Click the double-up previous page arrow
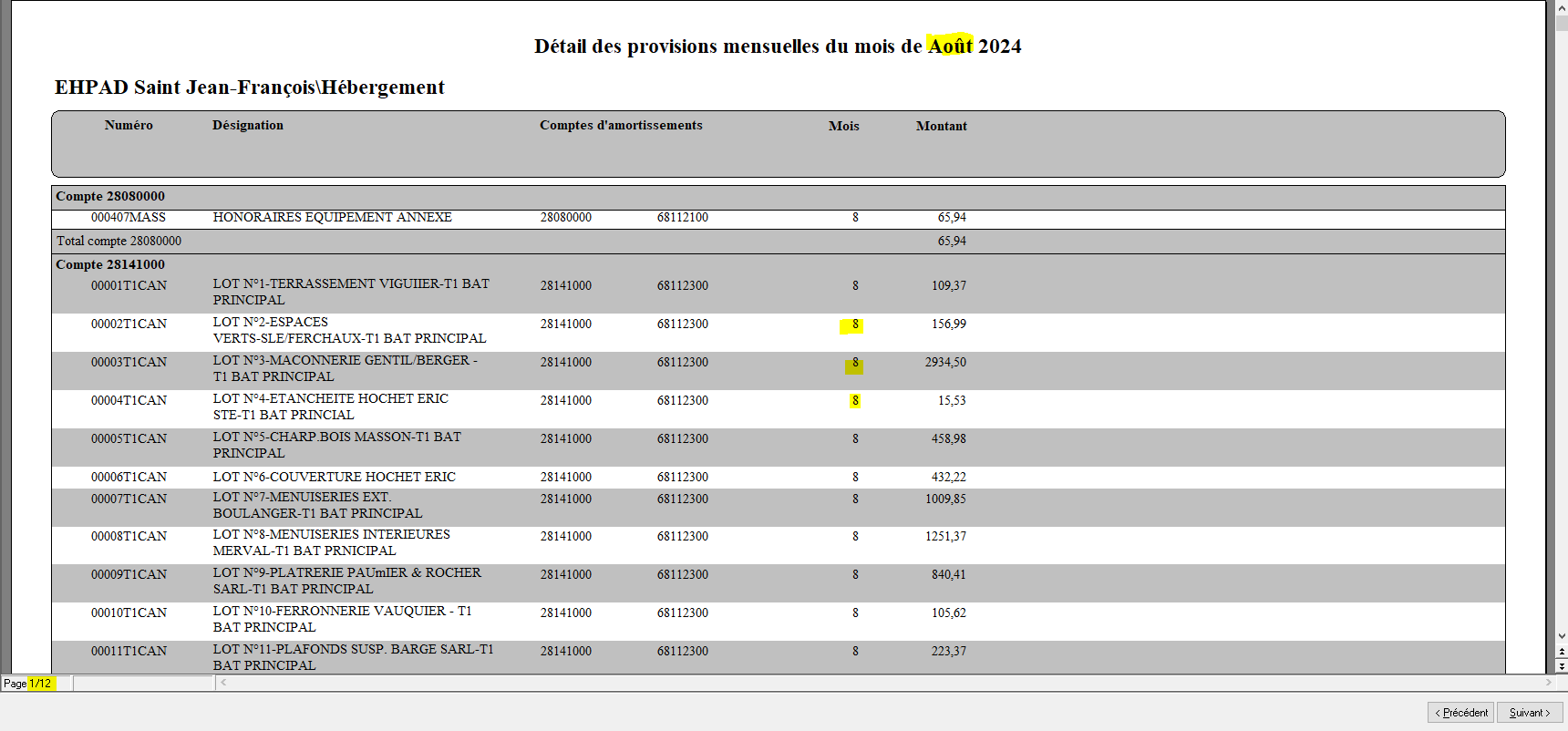The width and height of the screenshot is (1568, 731). click(1561, 653)
